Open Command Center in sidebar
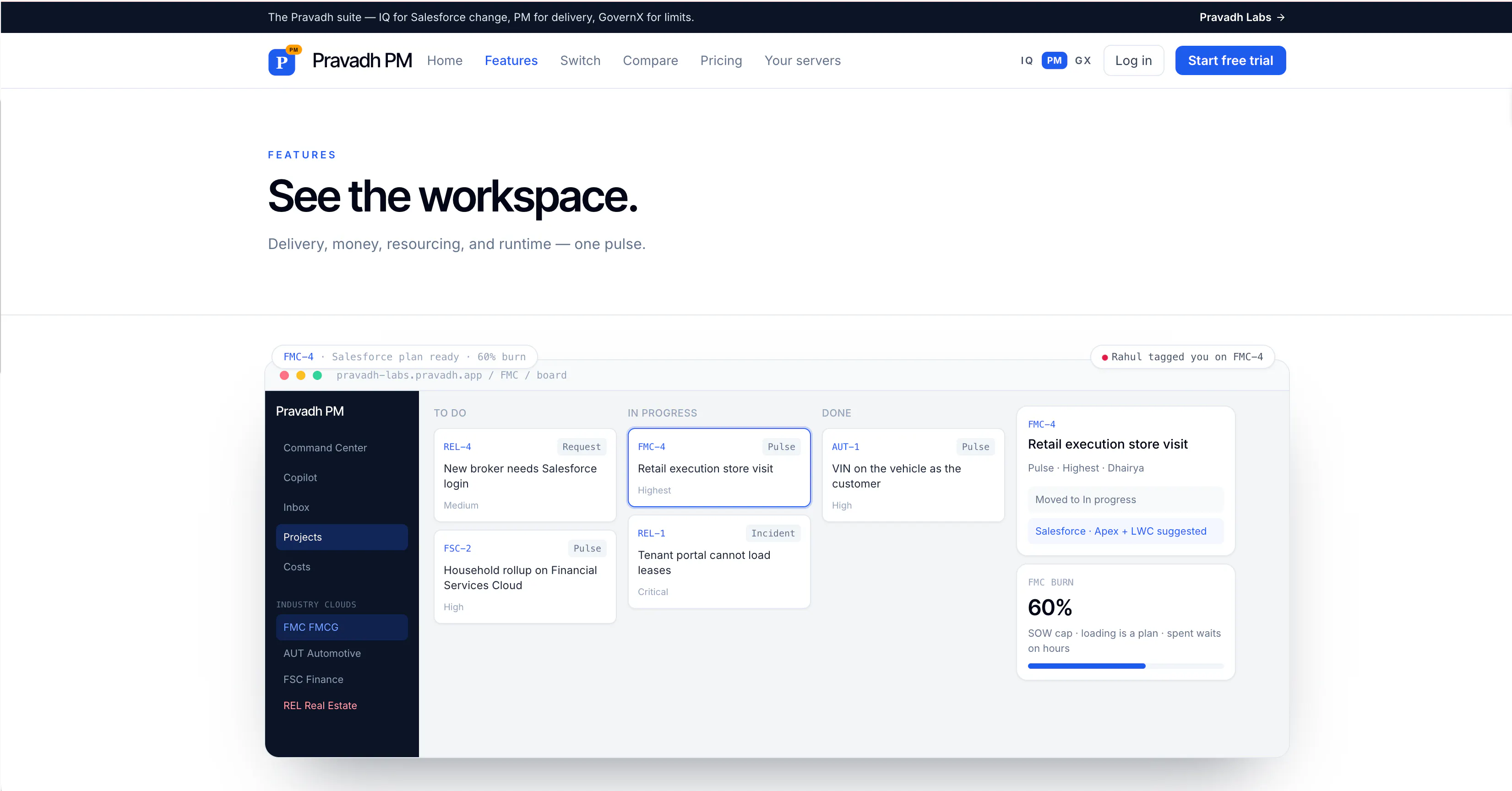Viewport: 1512px width, 791px height. tap(342, 448)
